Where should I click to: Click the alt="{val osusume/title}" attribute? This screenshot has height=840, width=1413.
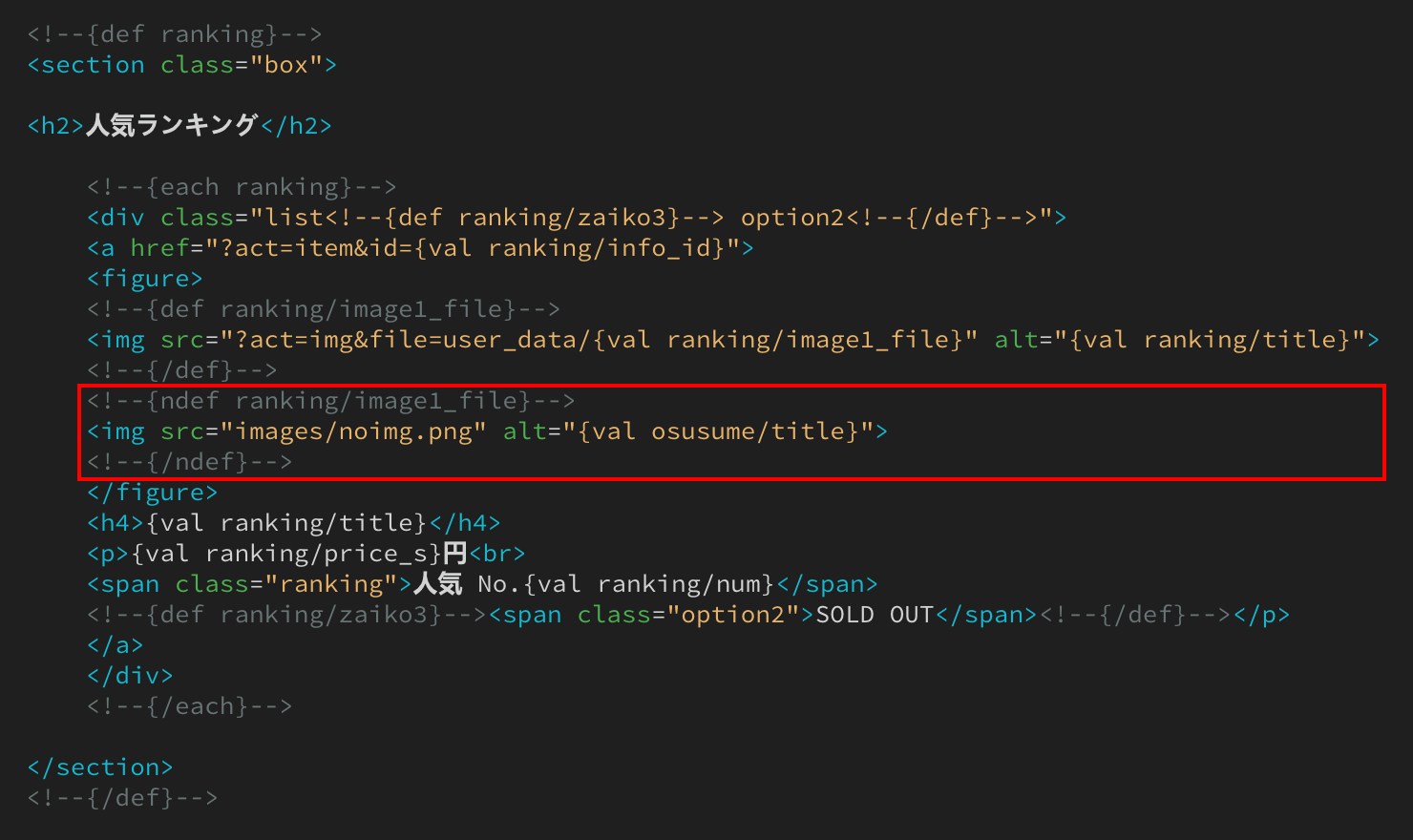(688, 431)
